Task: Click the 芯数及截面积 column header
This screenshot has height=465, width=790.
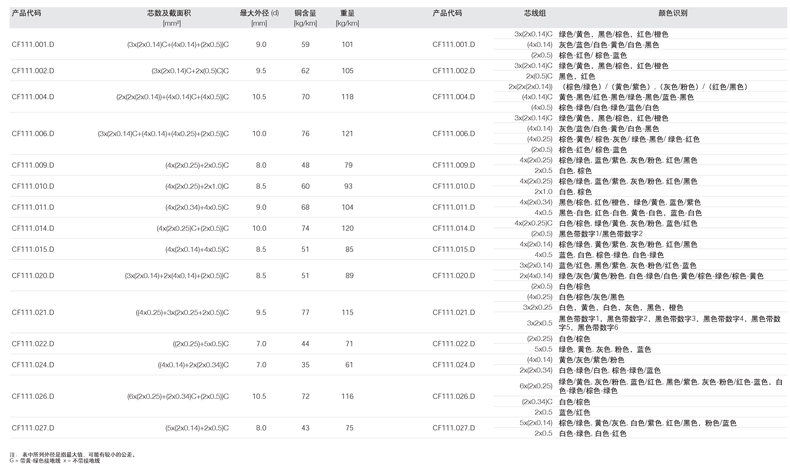Action: (176, 15)
